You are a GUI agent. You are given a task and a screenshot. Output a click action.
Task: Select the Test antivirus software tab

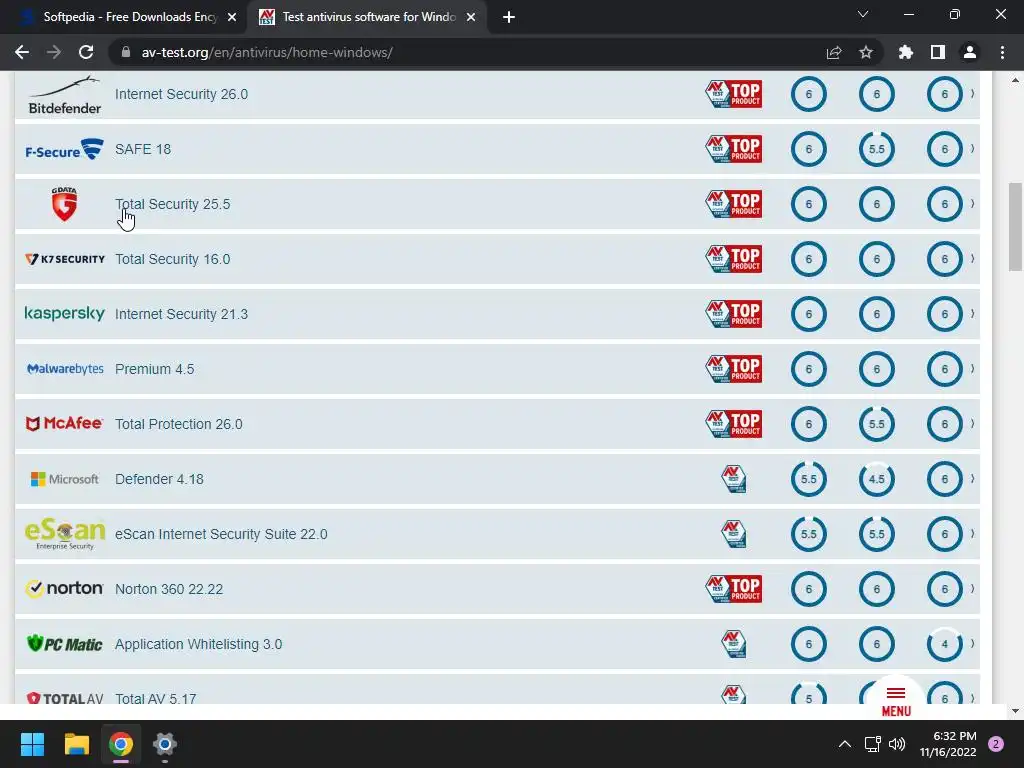(x=366, y=17)
